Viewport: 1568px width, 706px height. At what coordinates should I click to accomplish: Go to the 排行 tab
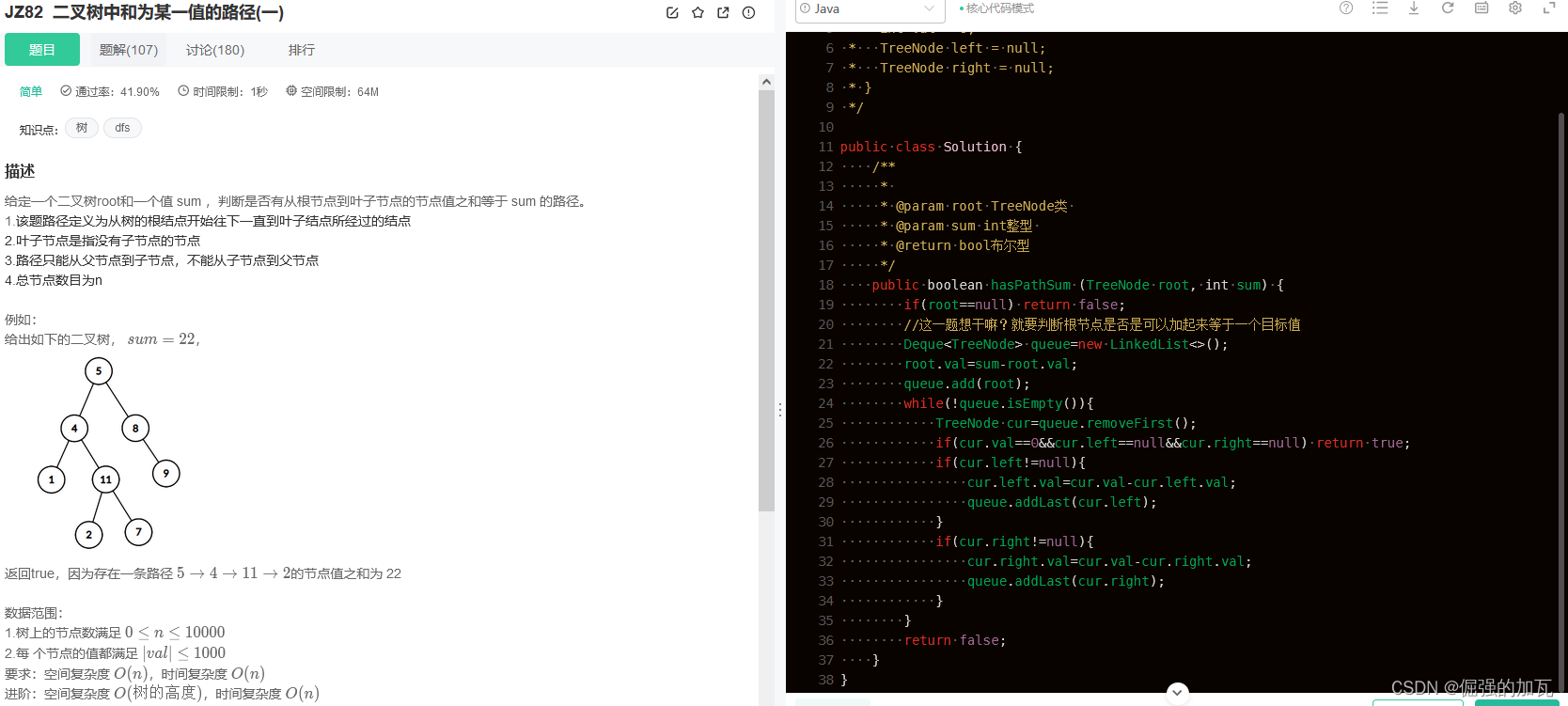point(302,50)
